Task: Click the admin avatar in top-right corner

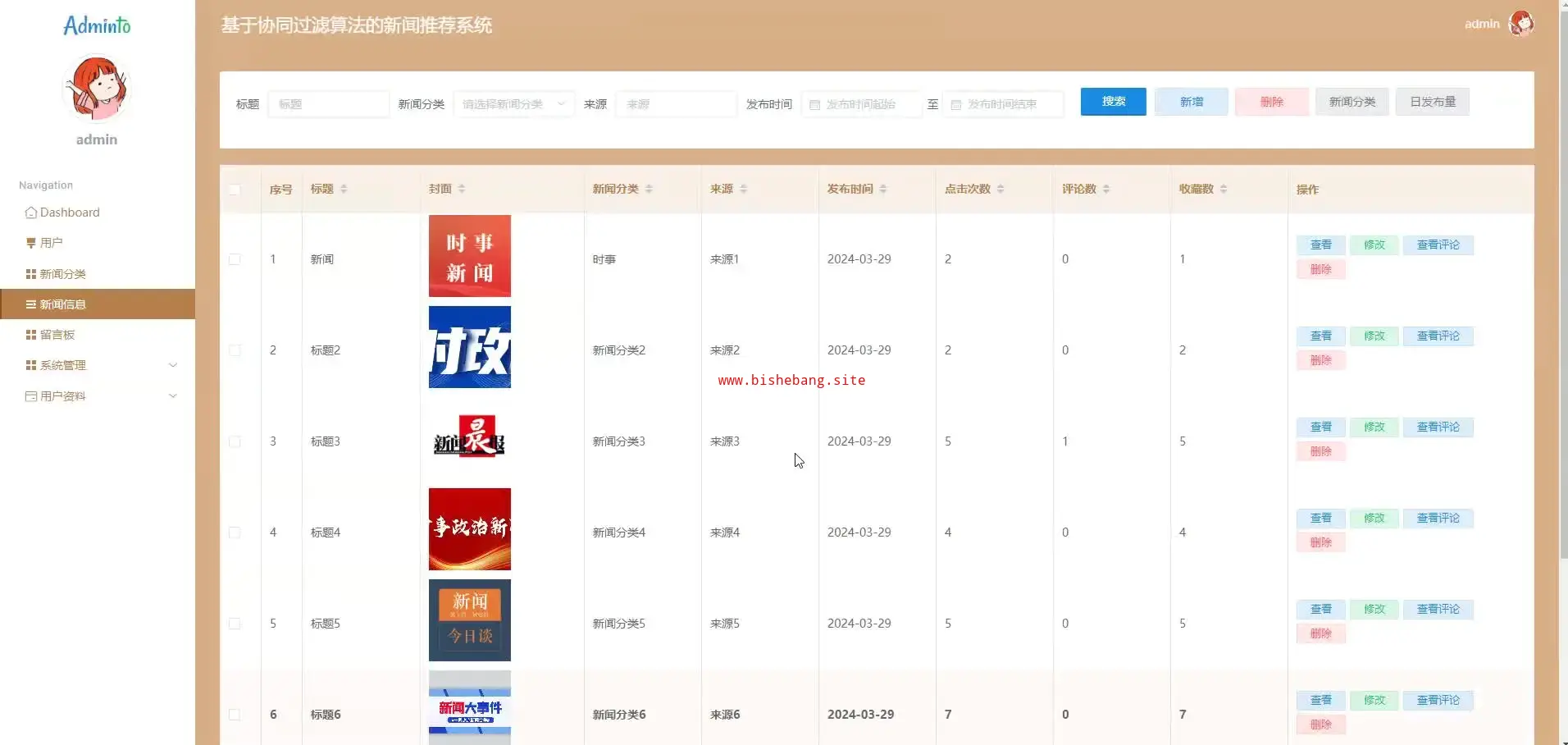Action: [x=1521, y=24]
